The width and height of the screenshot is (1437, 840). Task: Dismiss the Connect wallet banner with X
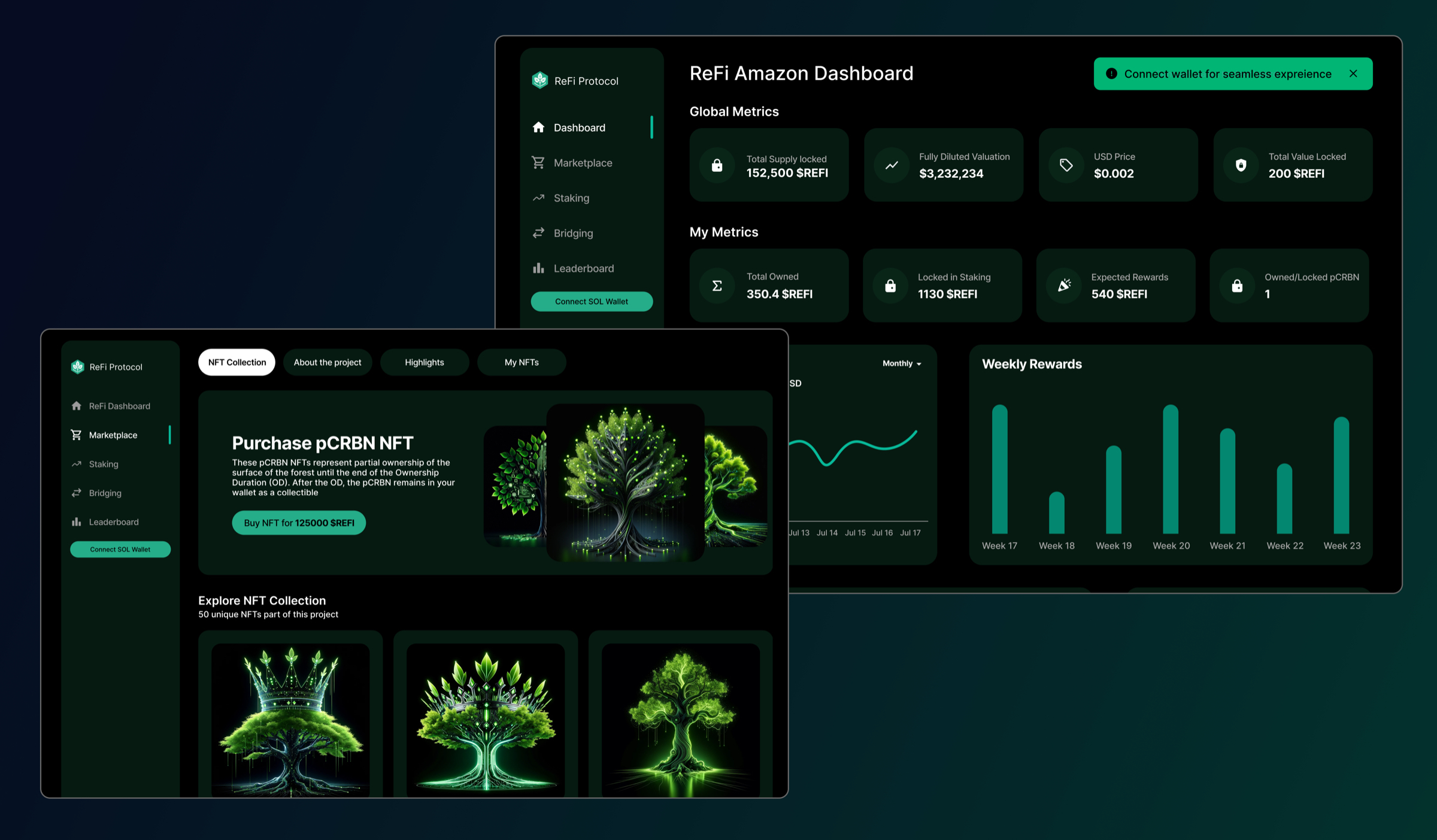tap(1353, 74)
